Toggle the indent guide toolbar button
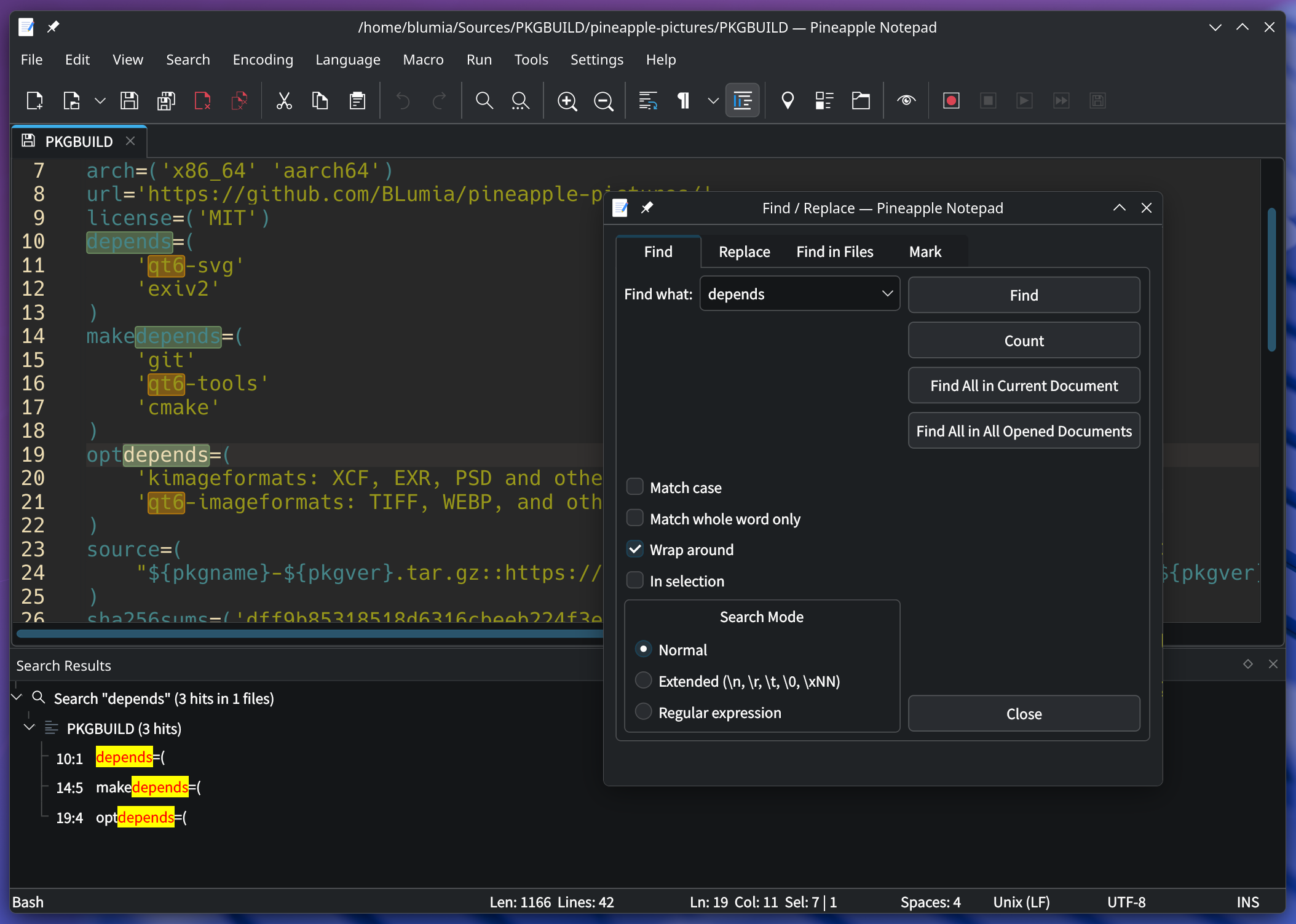This screenshot has height=924, width=1296. [x=743, y=100]
